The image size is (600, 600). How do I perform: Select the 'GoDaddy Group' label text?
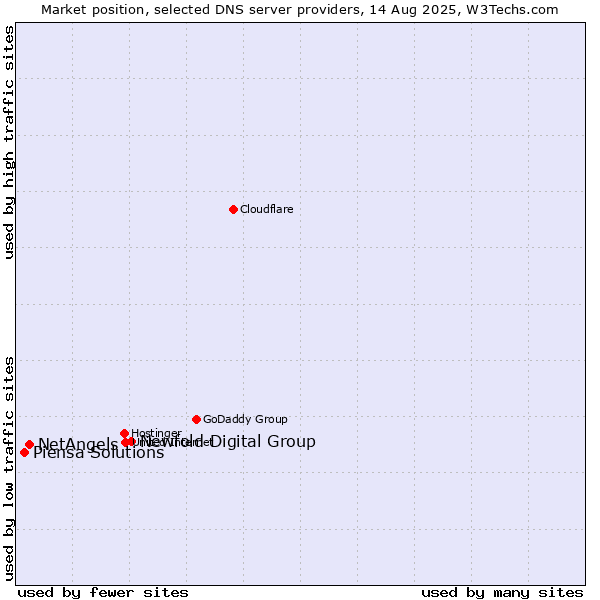(245, 419)
